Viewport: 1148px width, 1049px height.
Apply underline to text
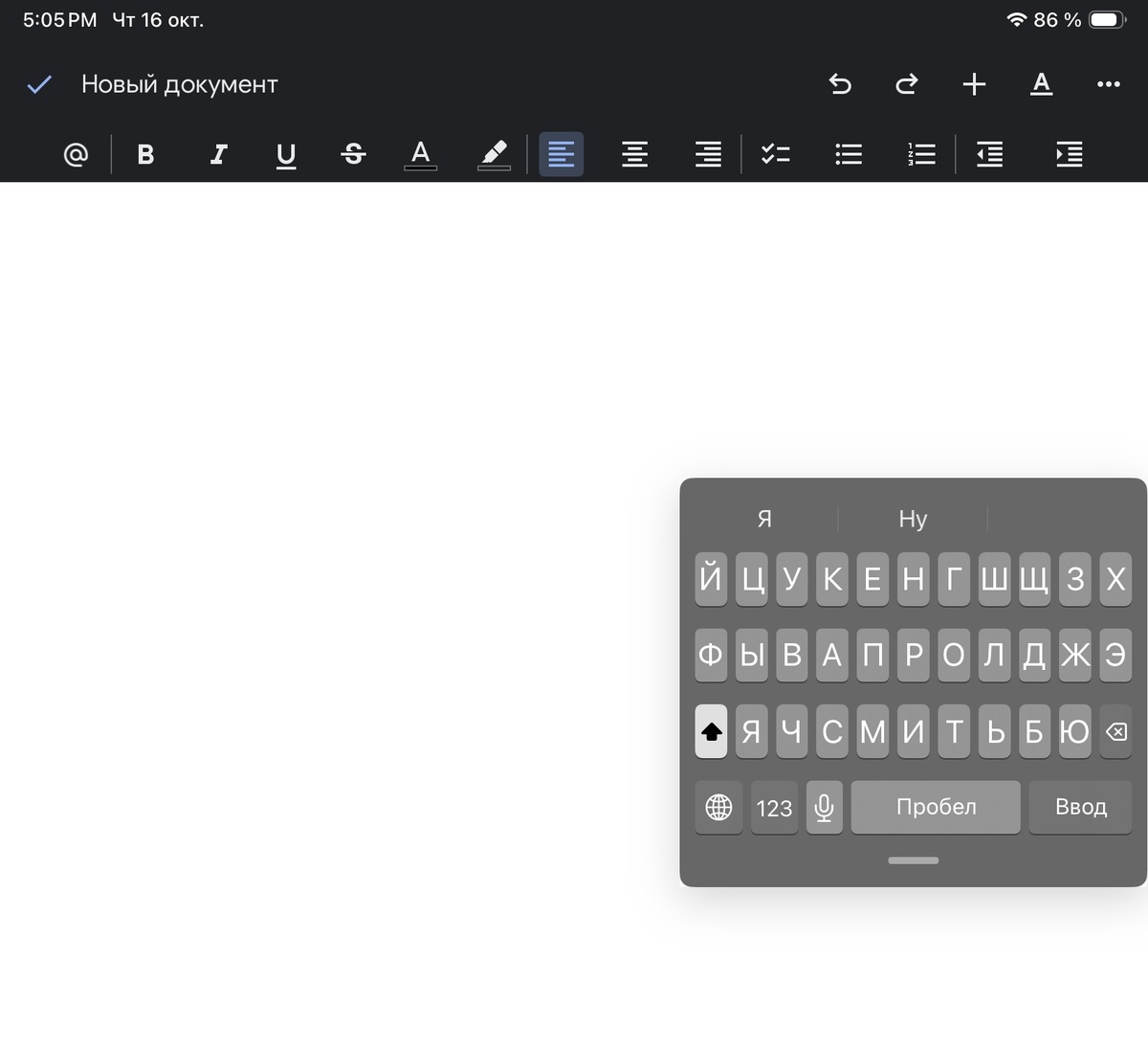coord(284,154)
